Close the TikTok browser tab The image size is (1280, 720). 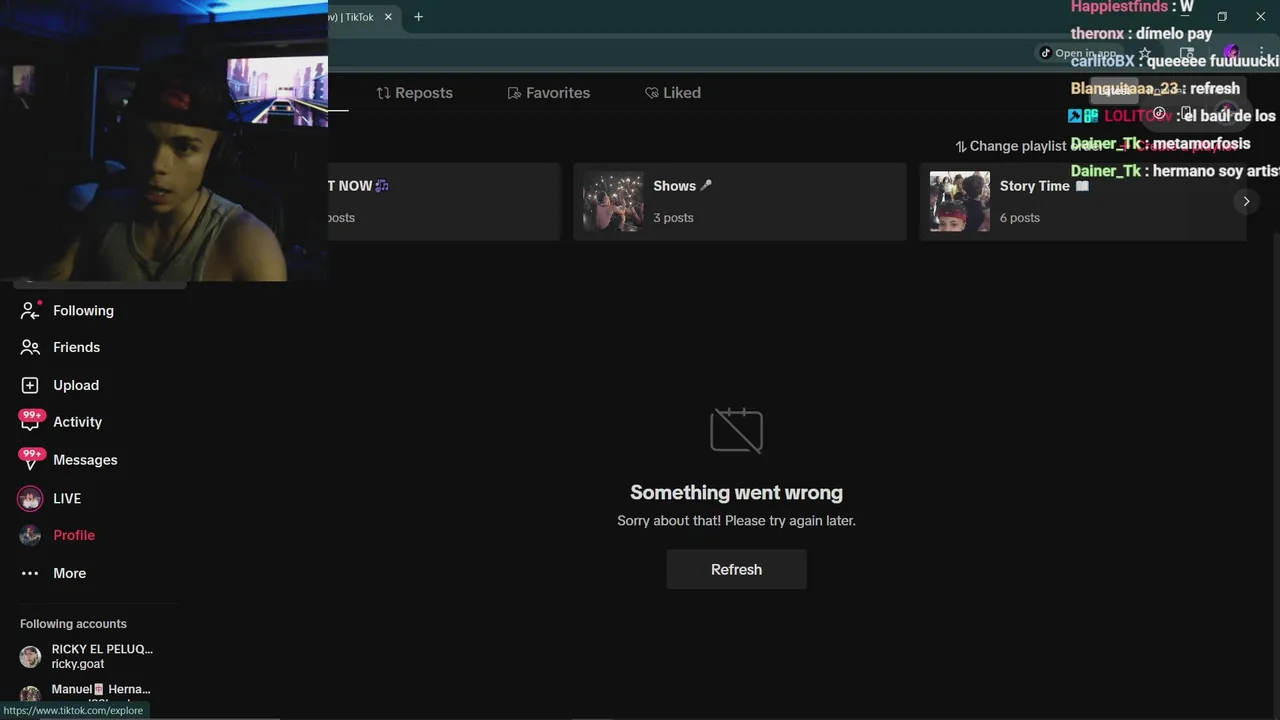point(388,17)
